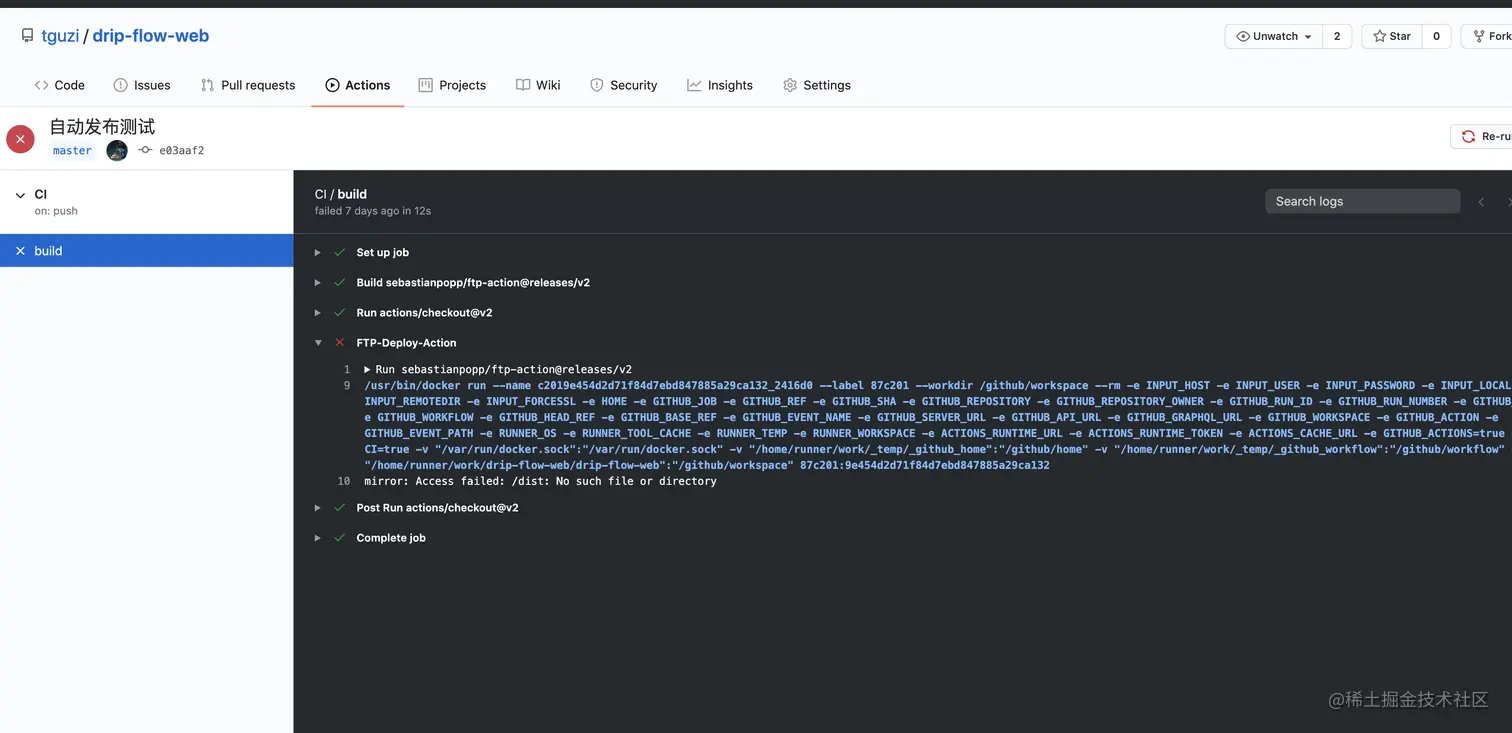Viewport: 1512px width, 733px height.
Task: Switch to the Issues tab
Action: (142, 85)
